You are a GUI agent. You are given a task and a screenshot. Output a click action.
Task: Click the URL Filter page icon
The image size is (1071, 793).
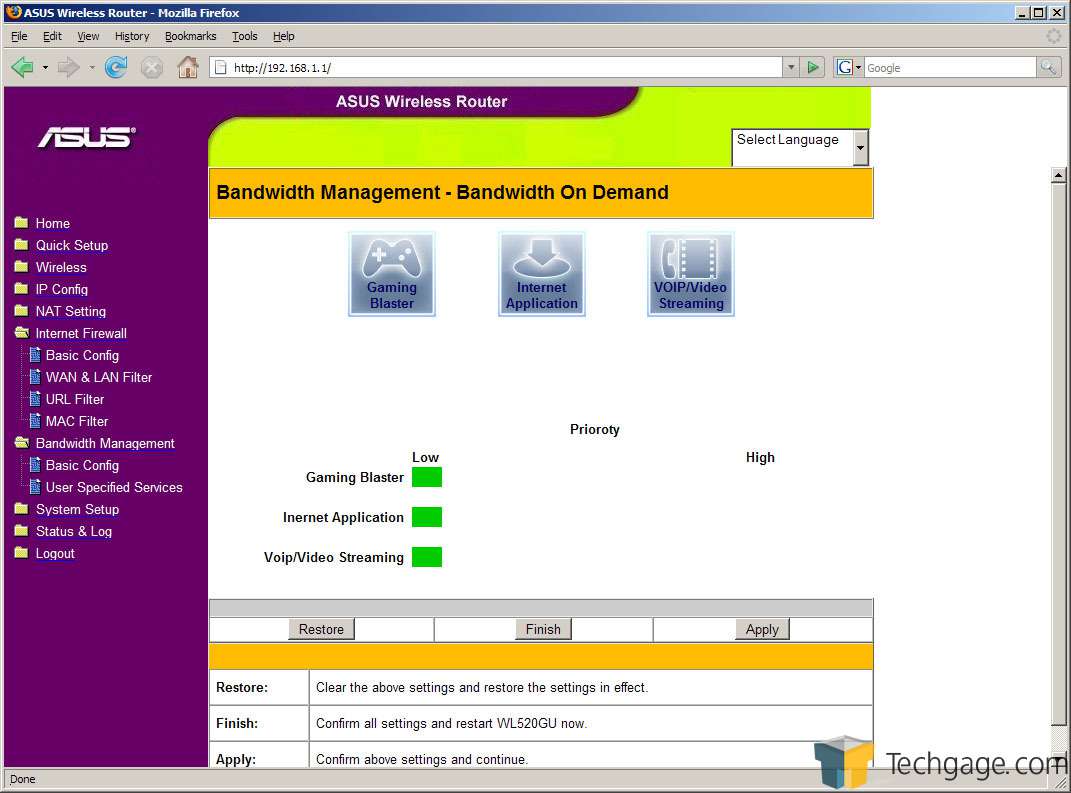tap(35, 399)
